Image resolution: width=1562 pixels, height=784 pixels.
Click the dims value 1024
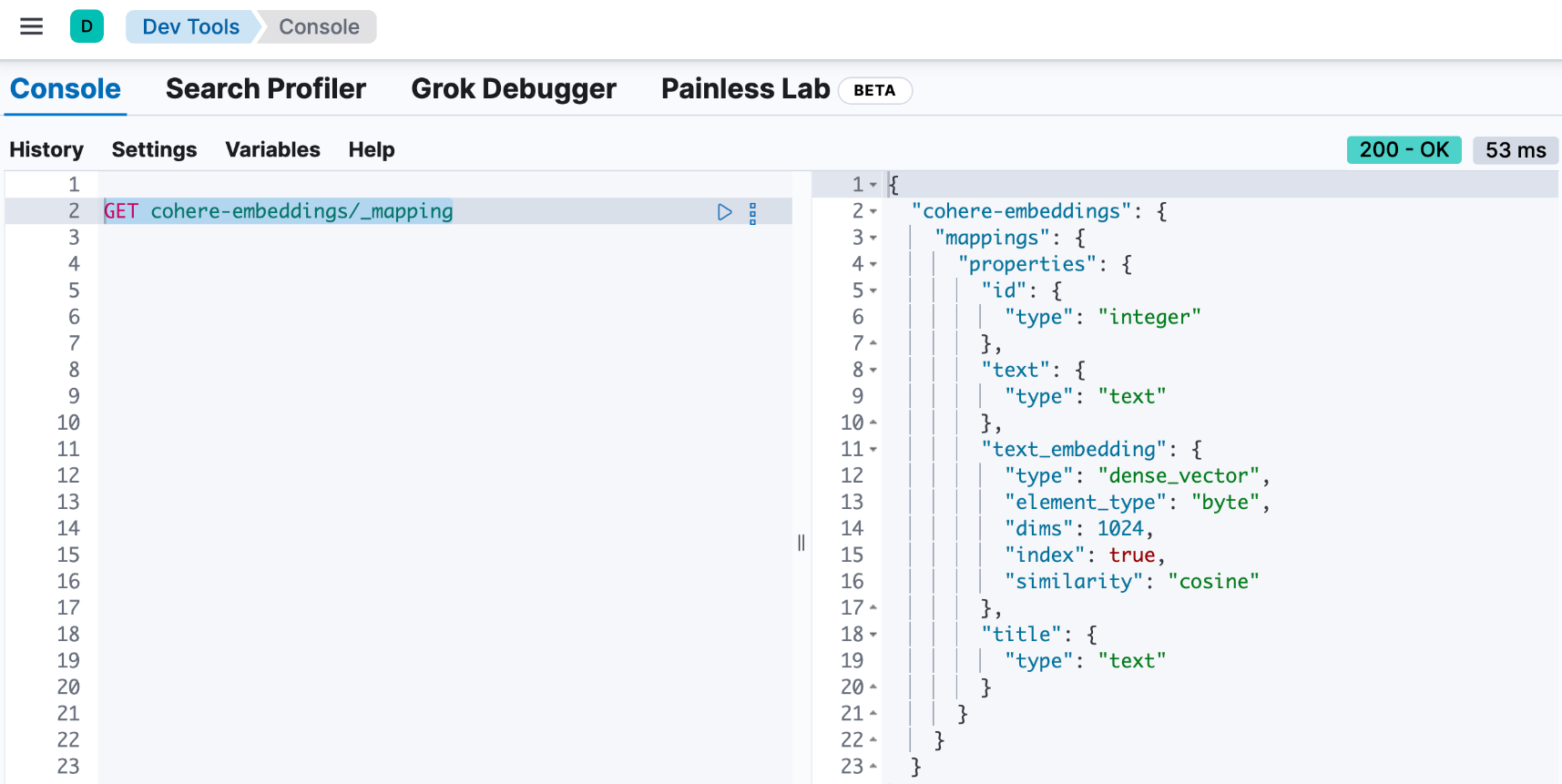coord(1120,528)
